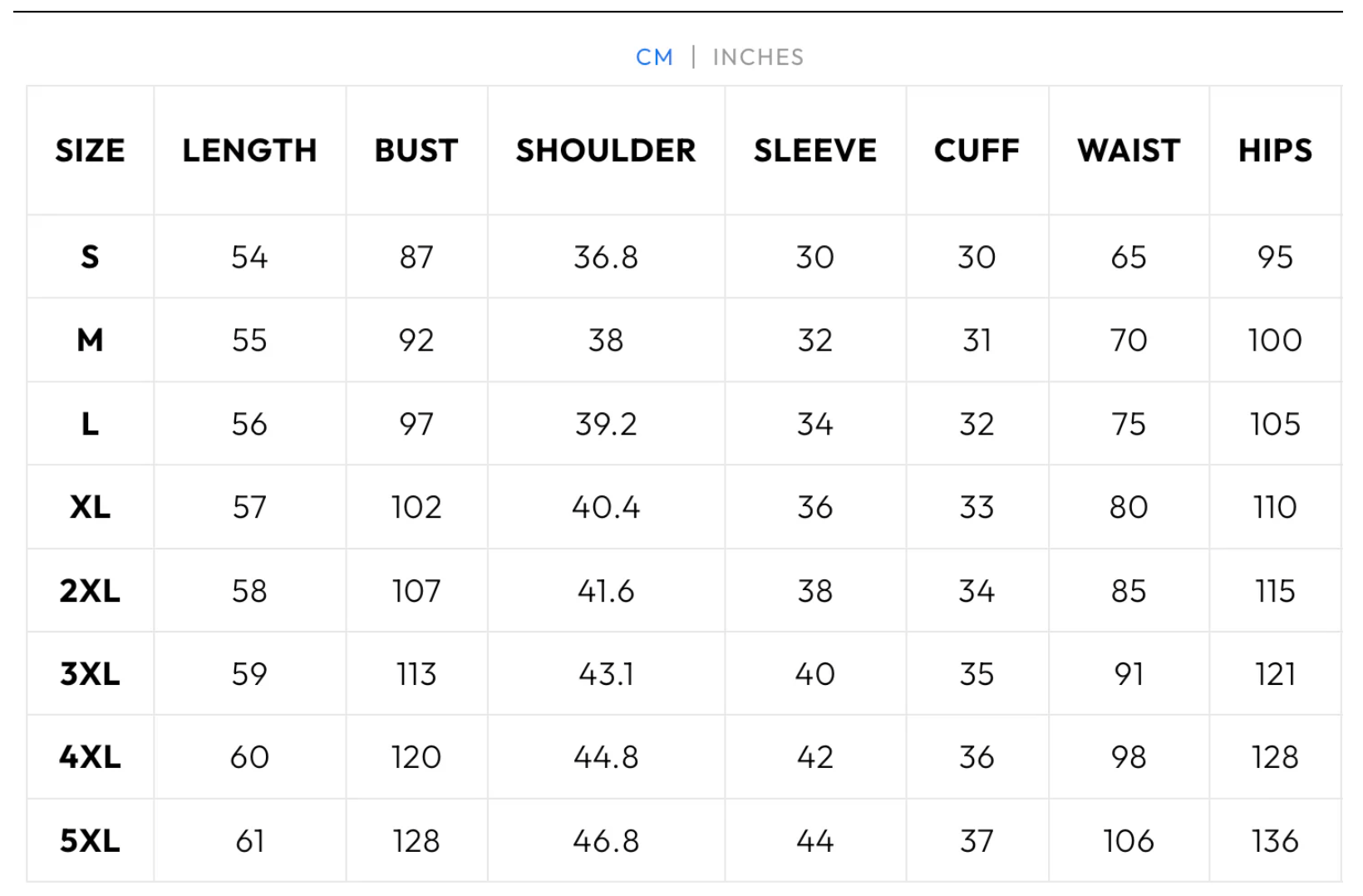Select the CM unit option
The image size is (1363, 896).
(x=654, y=57)
